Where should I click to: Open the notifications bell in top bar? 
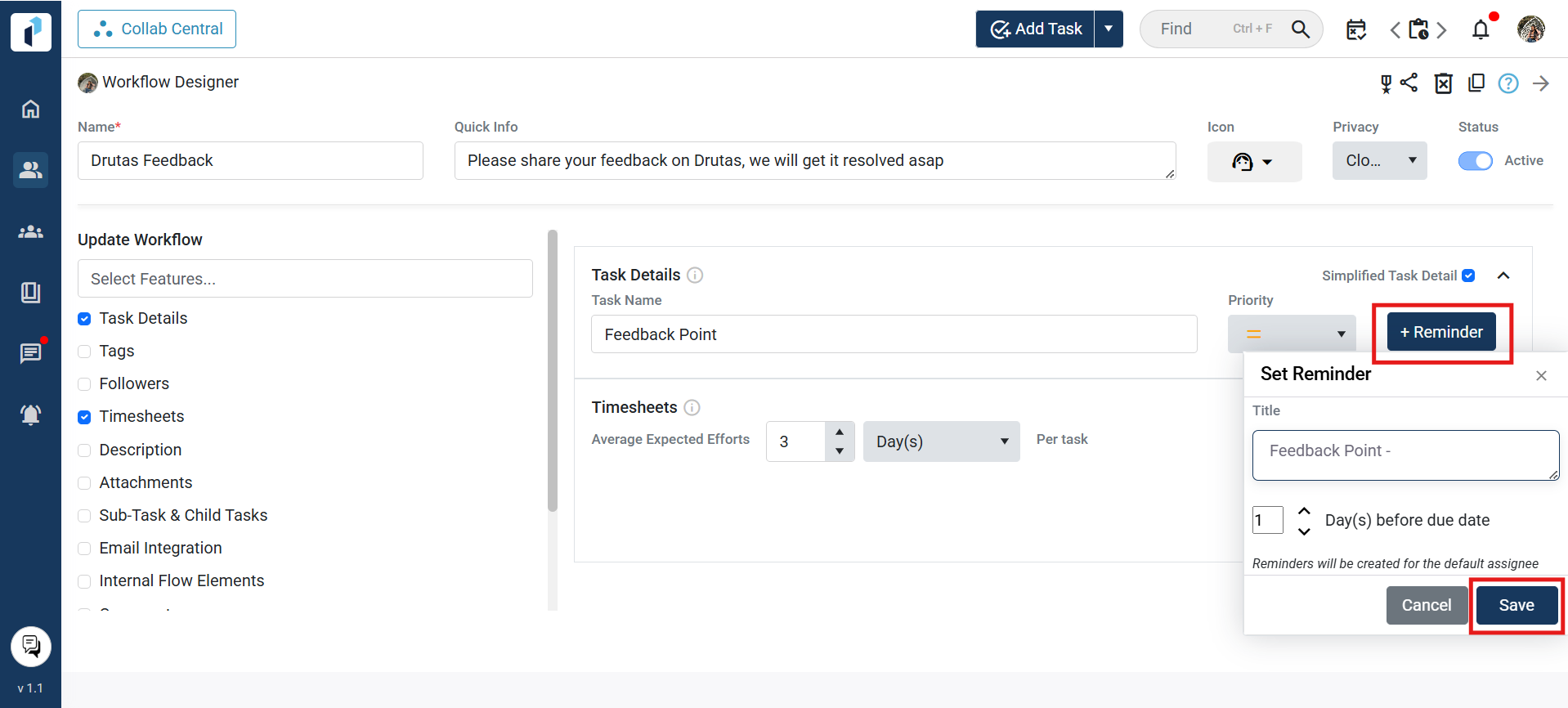(1481, 30)
